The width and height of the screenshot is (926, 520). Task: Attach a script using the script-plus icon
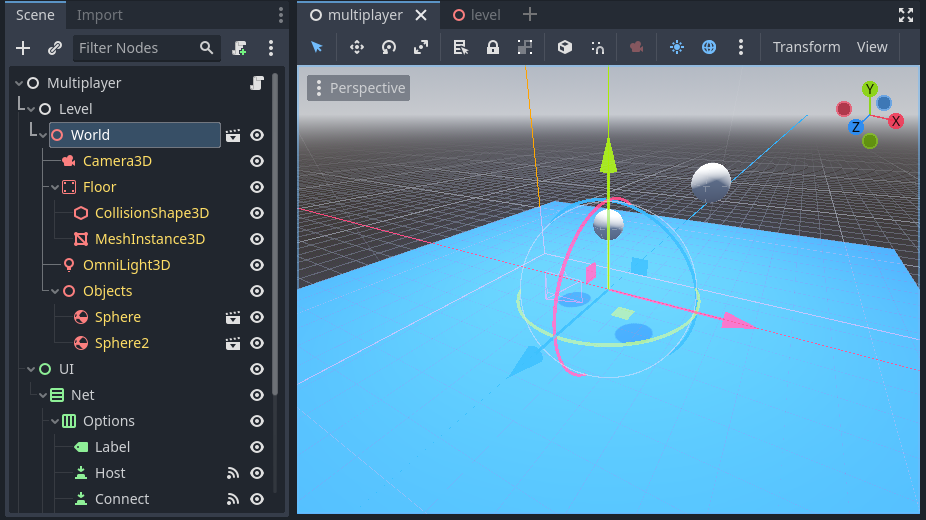[x=239, y=48]
